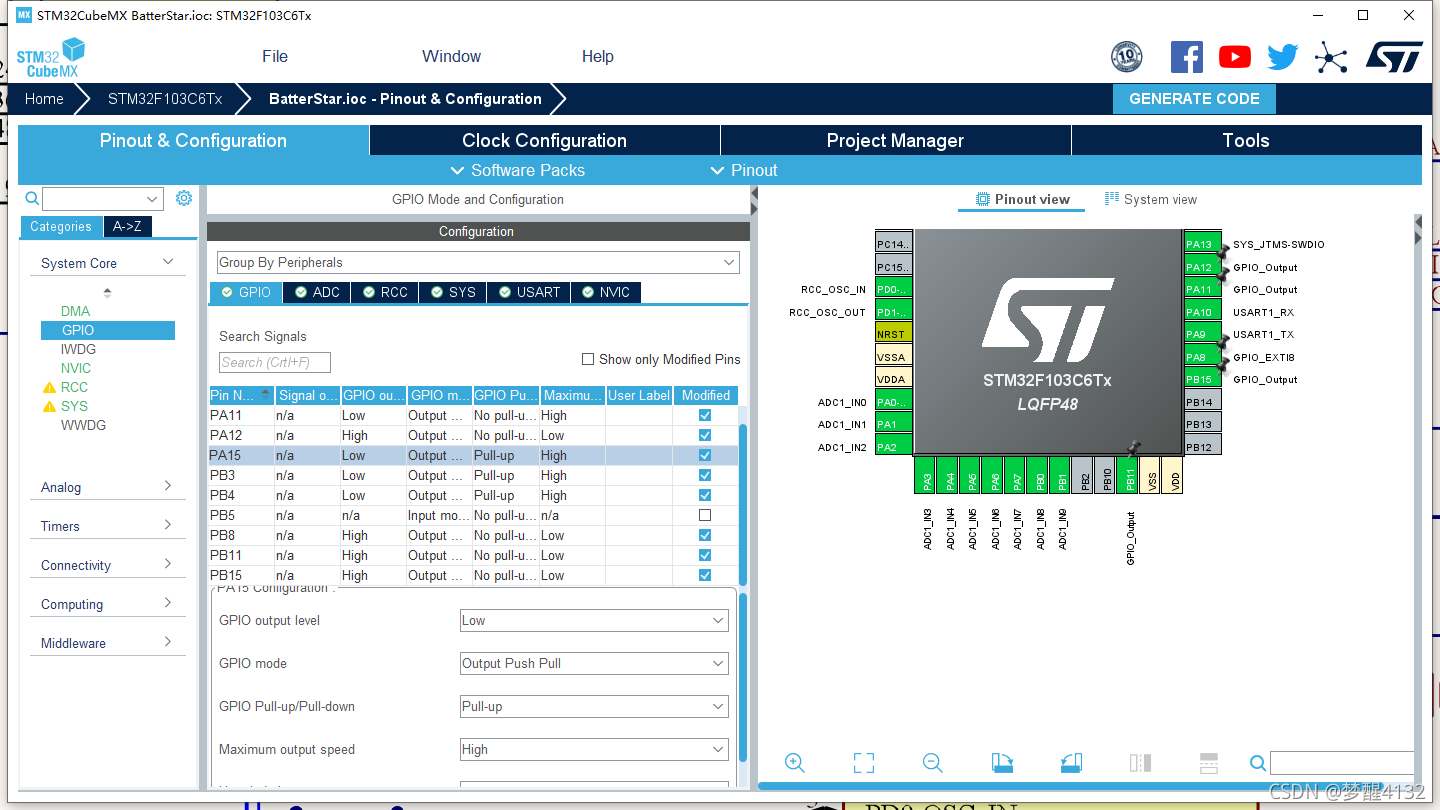1440x810 pixels.
Task: Click the ST logo in the header
Action: coord(1394,57)
